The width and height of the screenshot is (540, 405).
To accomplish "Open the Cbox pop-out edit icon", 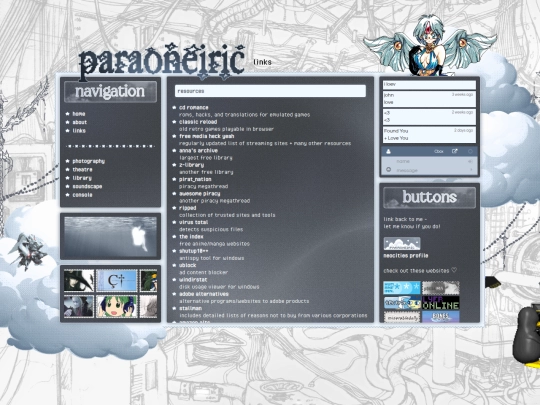I will click(455, 151).
